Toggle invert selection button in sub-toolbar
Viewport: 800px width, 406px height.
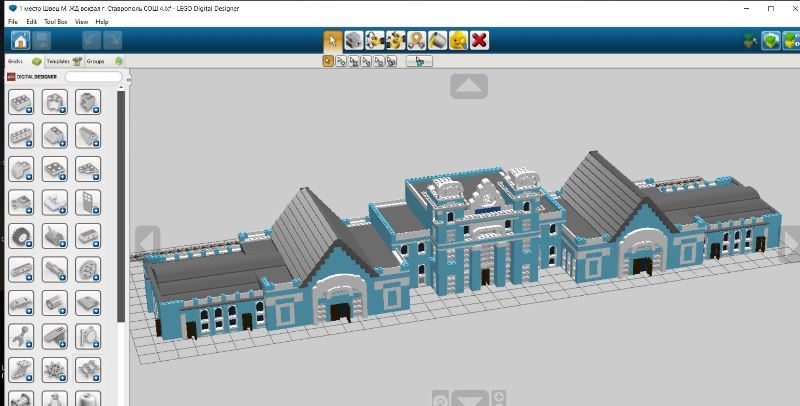click(x=419, y=61)
